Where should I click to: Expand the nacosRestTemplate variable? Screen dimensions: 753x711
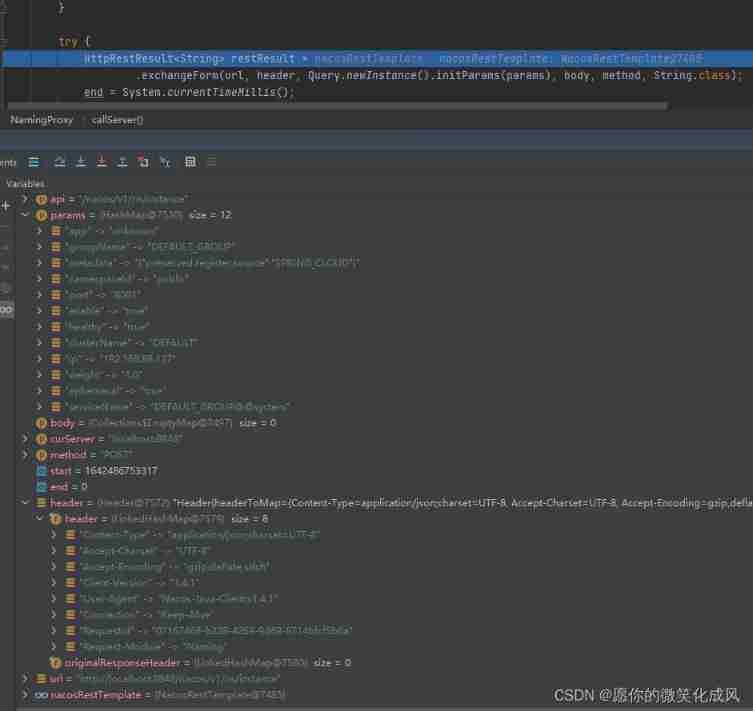click(x=26, y=695)
